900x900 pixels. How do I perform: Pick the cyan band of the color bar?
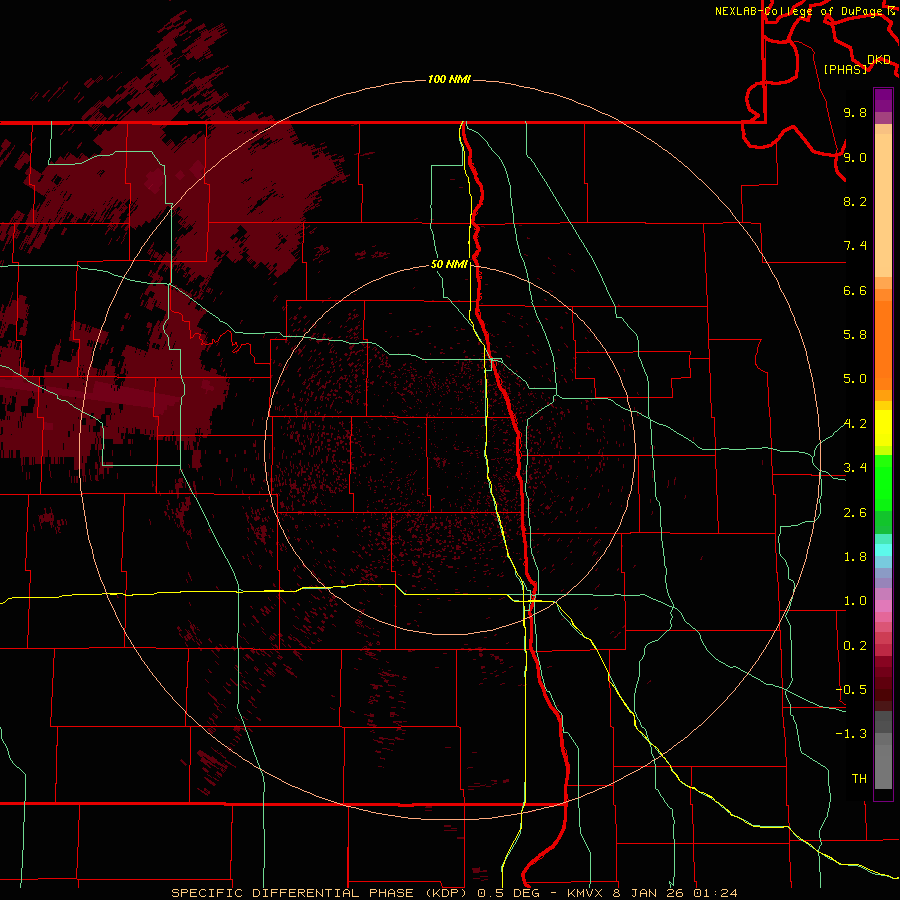tap(883, 549)
